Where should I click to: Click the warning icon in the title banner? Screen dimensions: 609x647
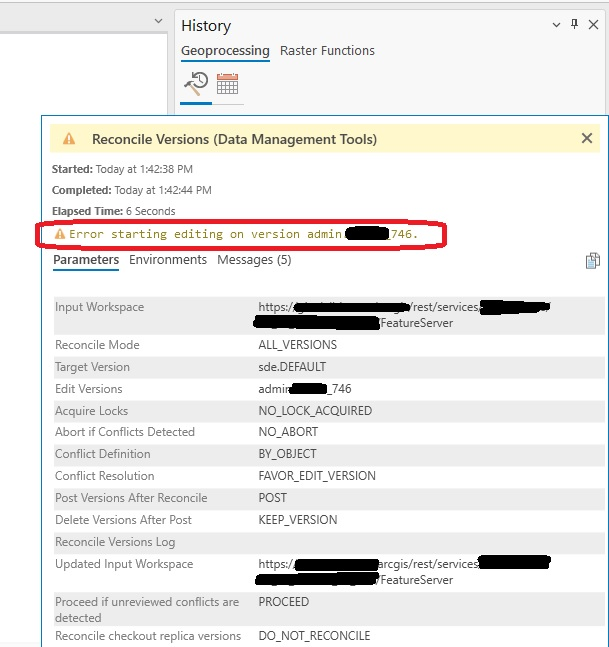tap(69, 139)
